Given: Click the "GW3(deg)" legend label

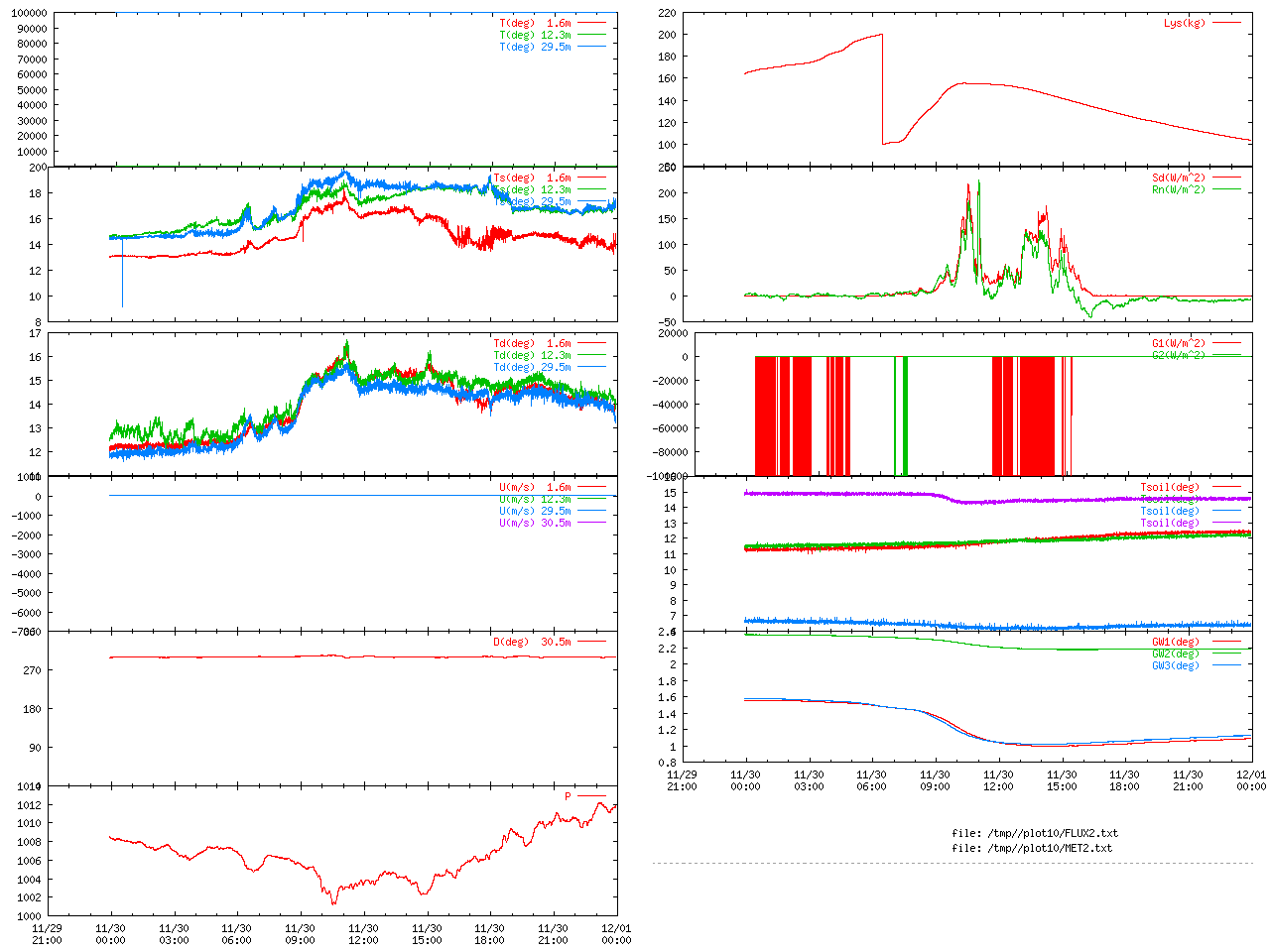Looking at the screenshot, I should point(1176,665).
